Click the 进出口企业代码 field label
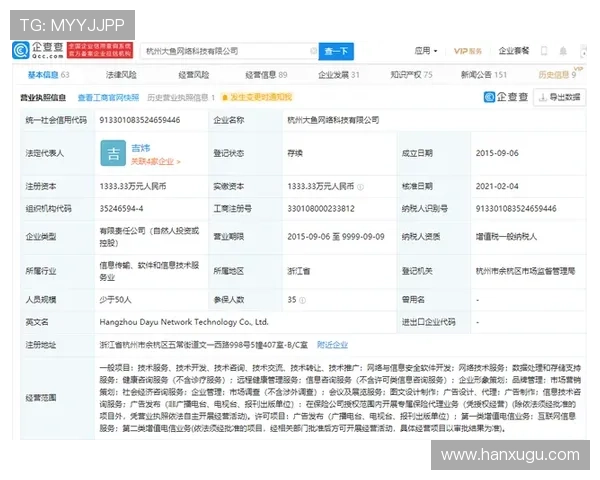 click(x=428, y=322)
